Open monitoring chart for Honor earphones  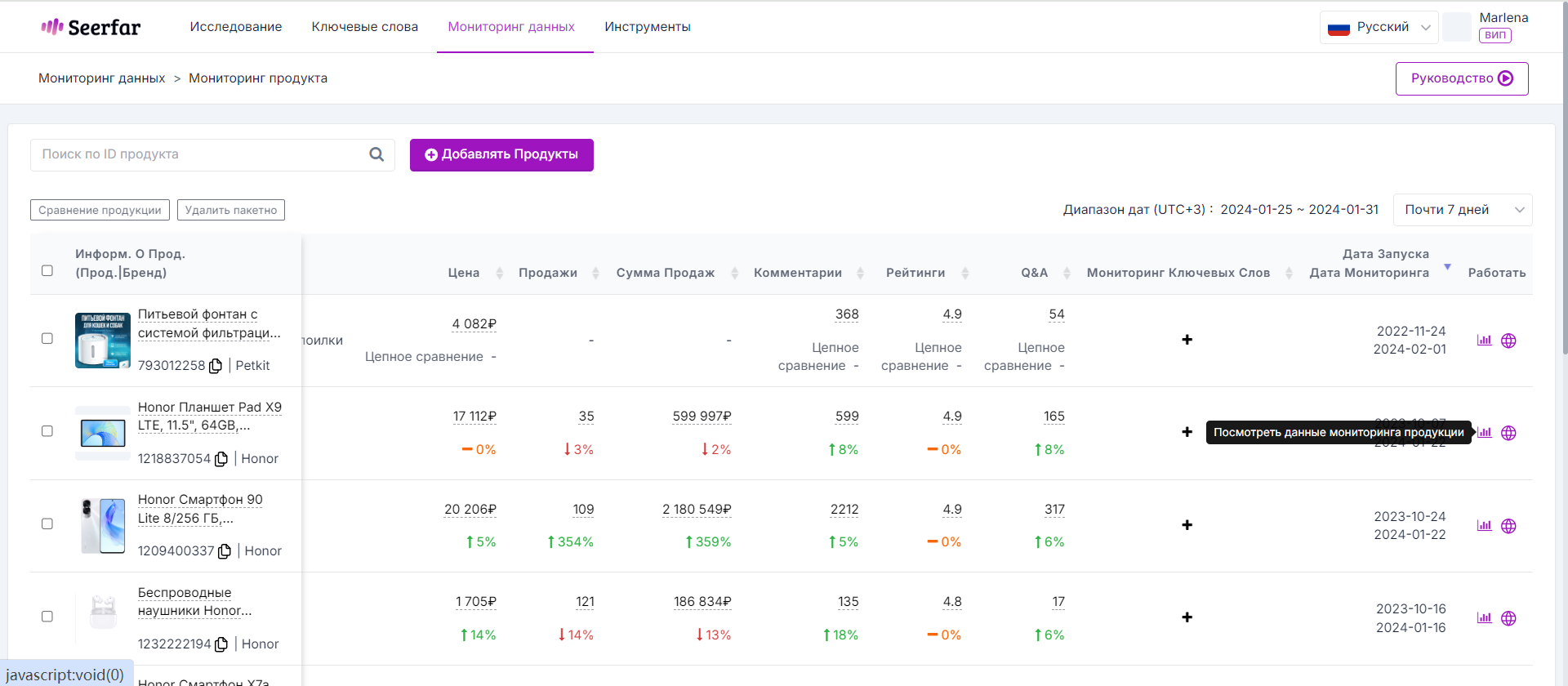[x=1485, y=618]
